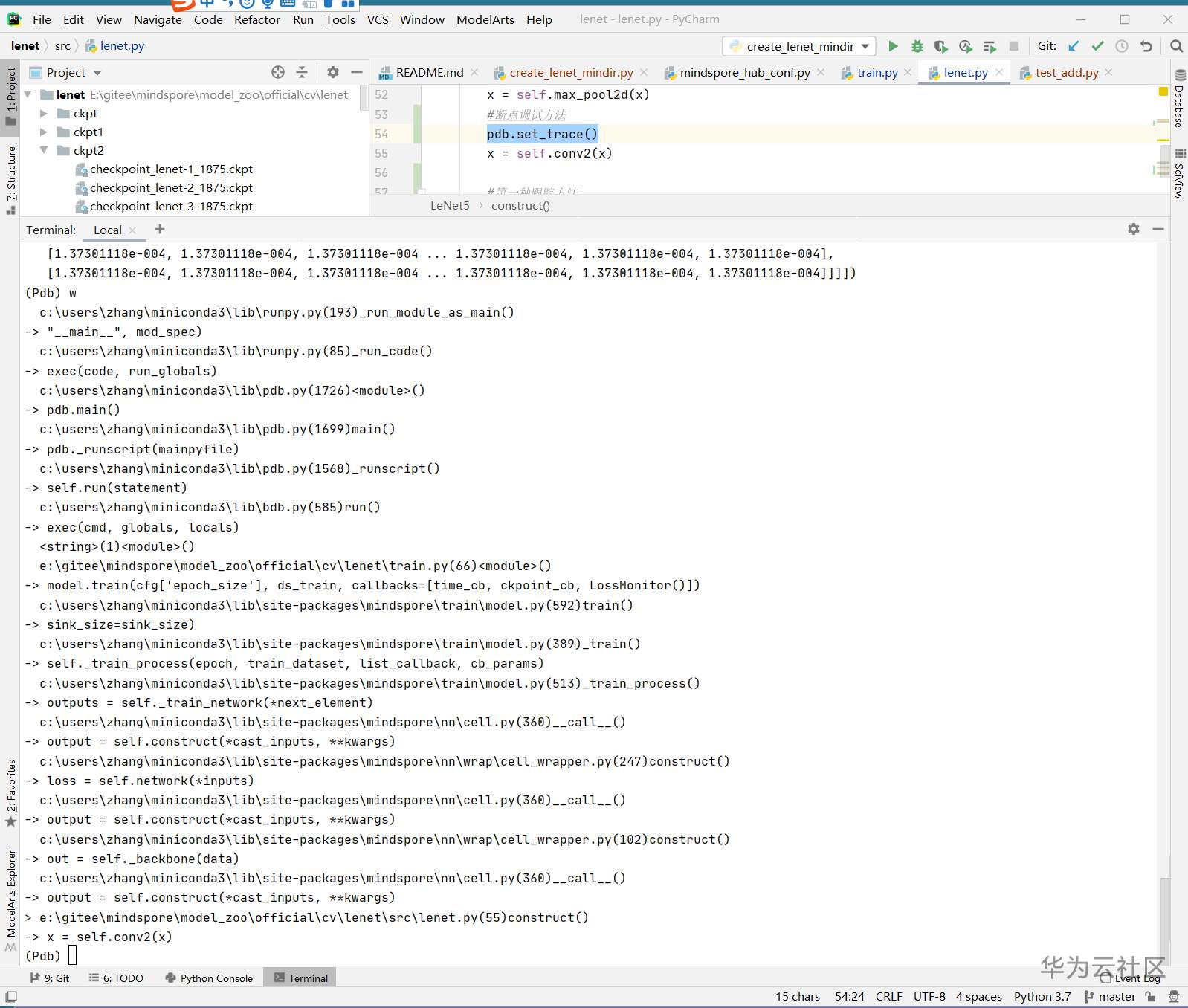
Task: Collapse all nodes in the Project panel
Action: click(302, 72)
